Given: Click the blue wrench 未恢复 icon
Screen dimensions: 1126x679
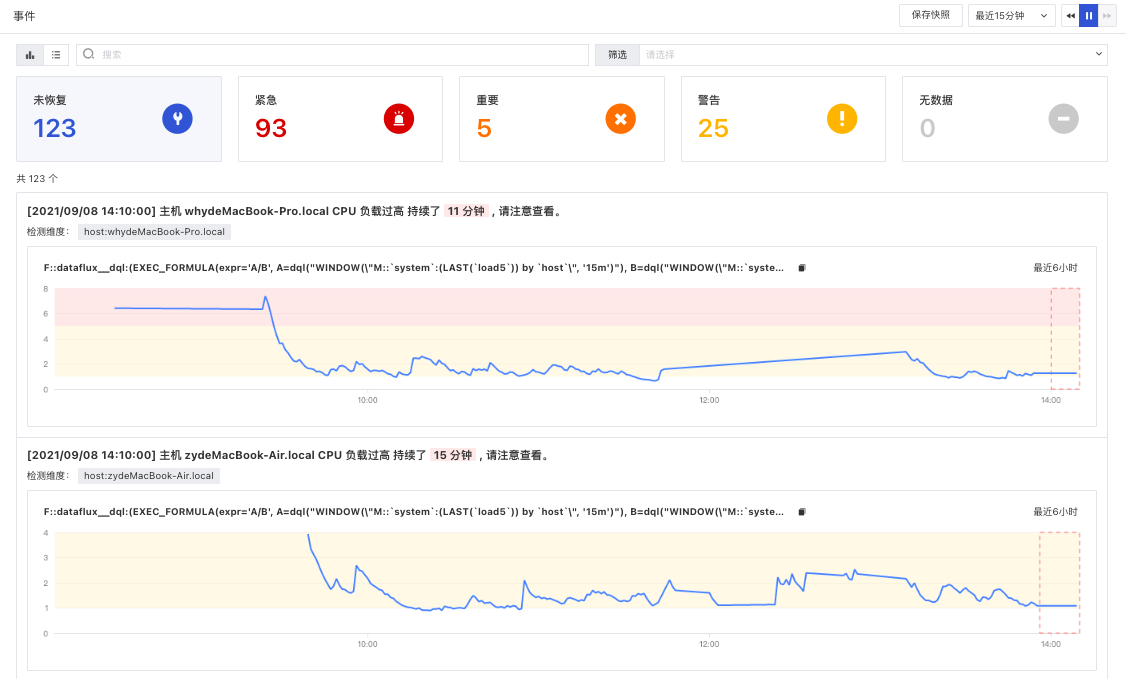Looking at the screenshot, I should pos(177,118).
